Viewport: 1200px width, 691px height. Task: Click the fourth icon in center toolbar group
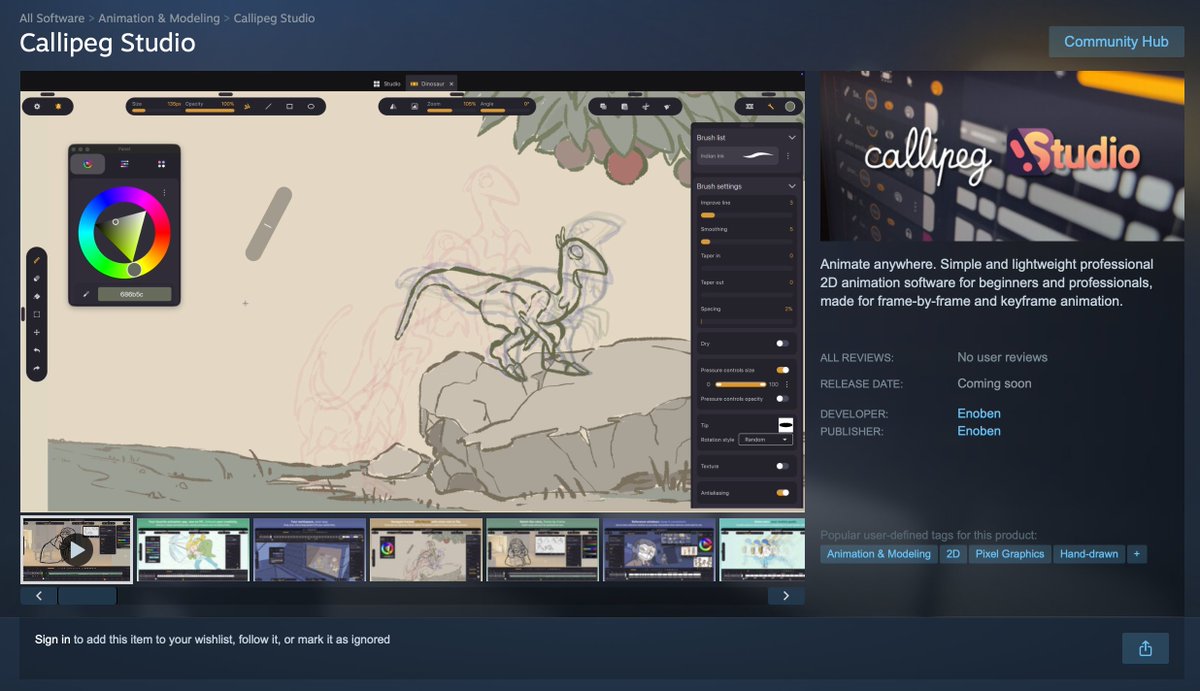point(667,105)
